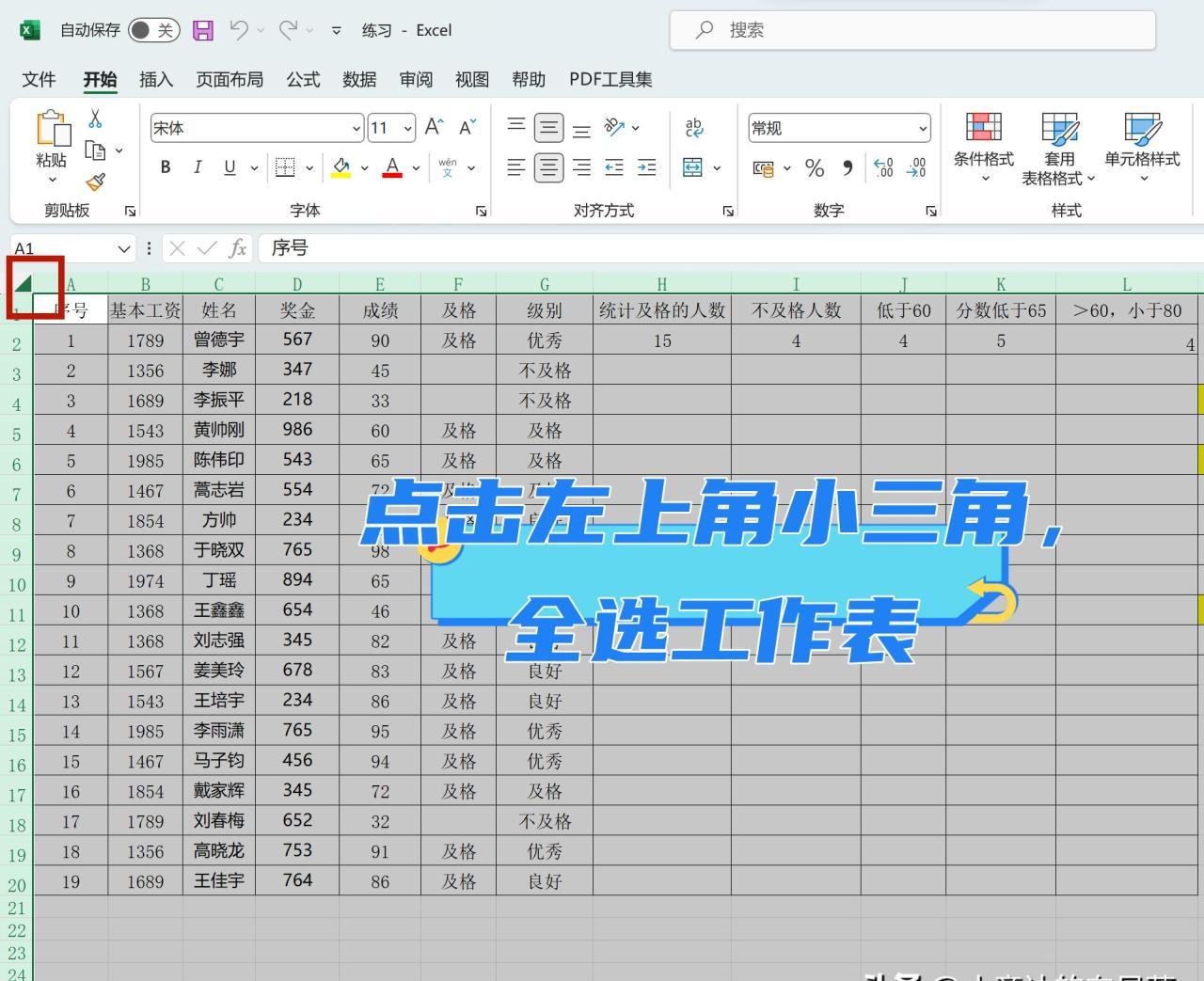Select Top Align icon

[516, 127]
